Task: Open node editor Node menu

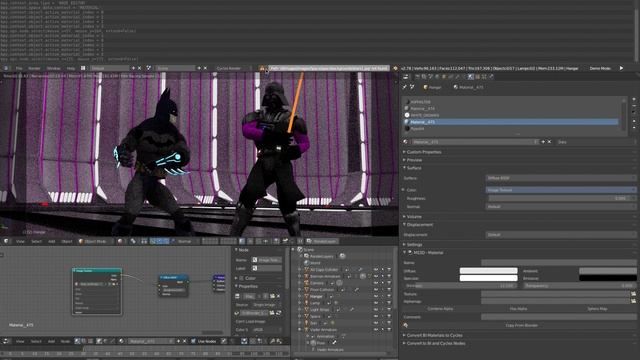Action: pos(65,341)
